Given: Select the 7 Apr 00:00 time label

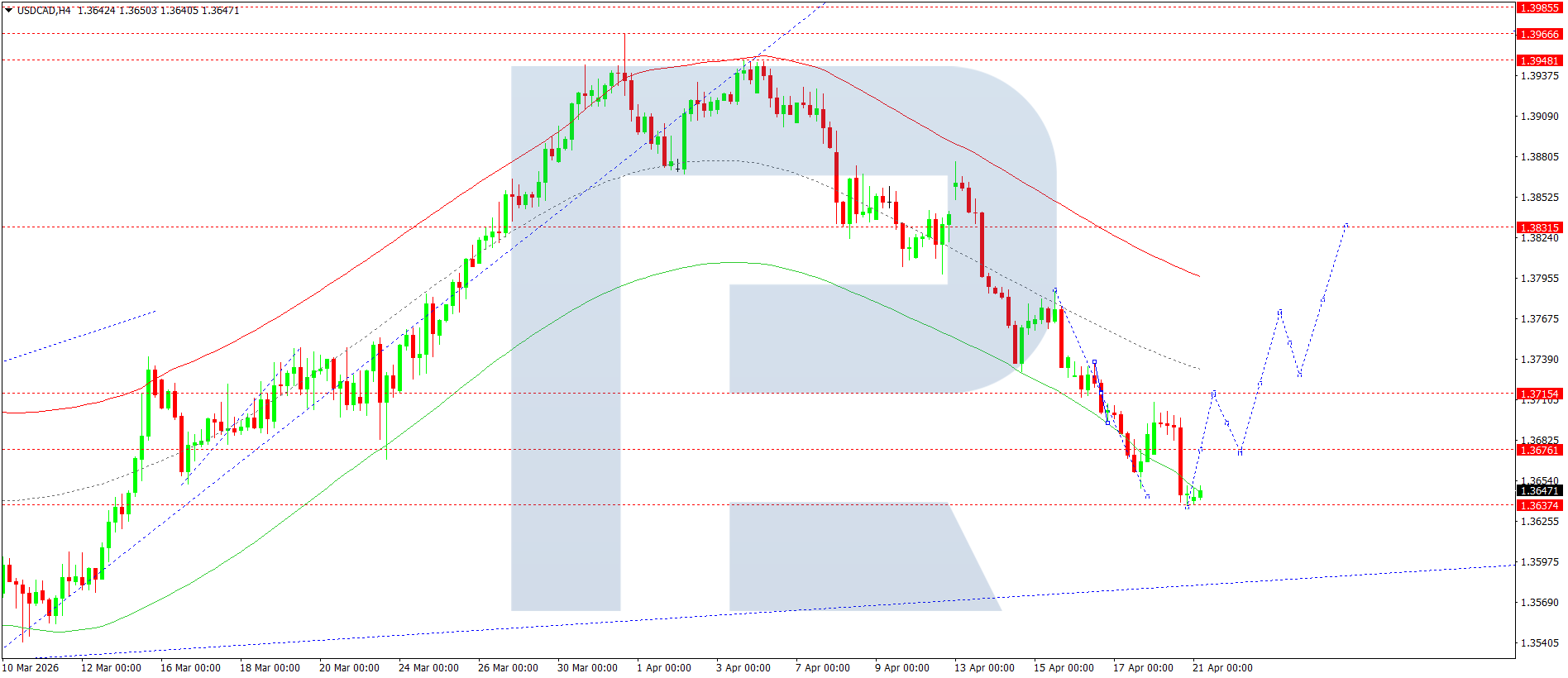Looking at the screenshot, I should pyautogui.click(x=823, y=668).
